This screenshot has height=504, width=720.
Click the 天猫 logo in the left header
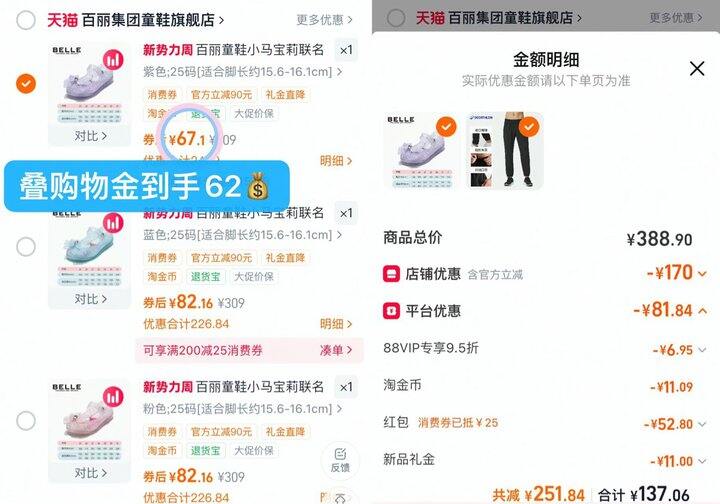point(62,20)
